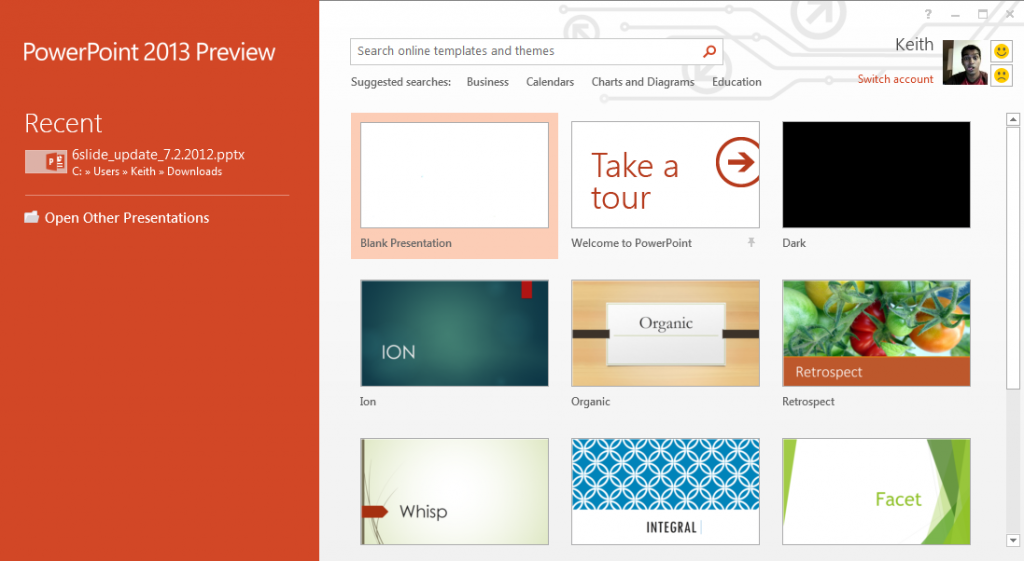The height and width of the screenshot is (561, 1024).
Task: Click the scrollbar down arrow
Action: click(1013, 541)
